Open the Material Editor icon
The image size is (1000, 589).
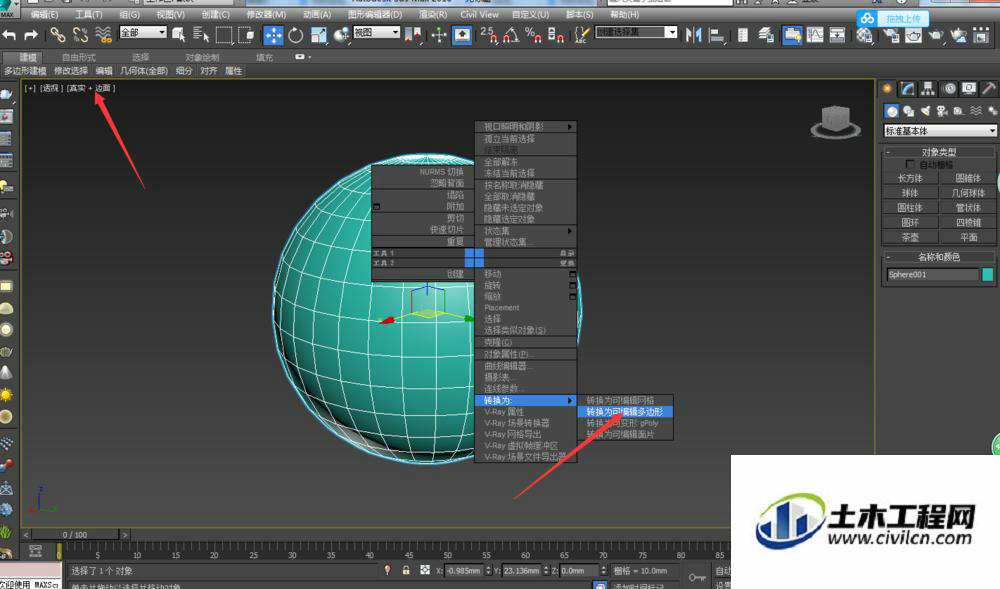pyautogui.click(x=865, y=35)
